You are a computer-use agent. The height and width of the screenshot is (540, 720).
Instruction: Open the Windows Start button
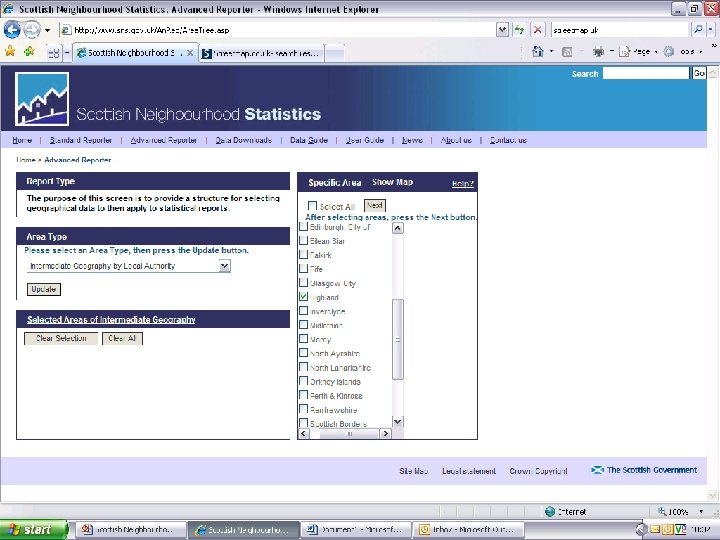(34, 530)
